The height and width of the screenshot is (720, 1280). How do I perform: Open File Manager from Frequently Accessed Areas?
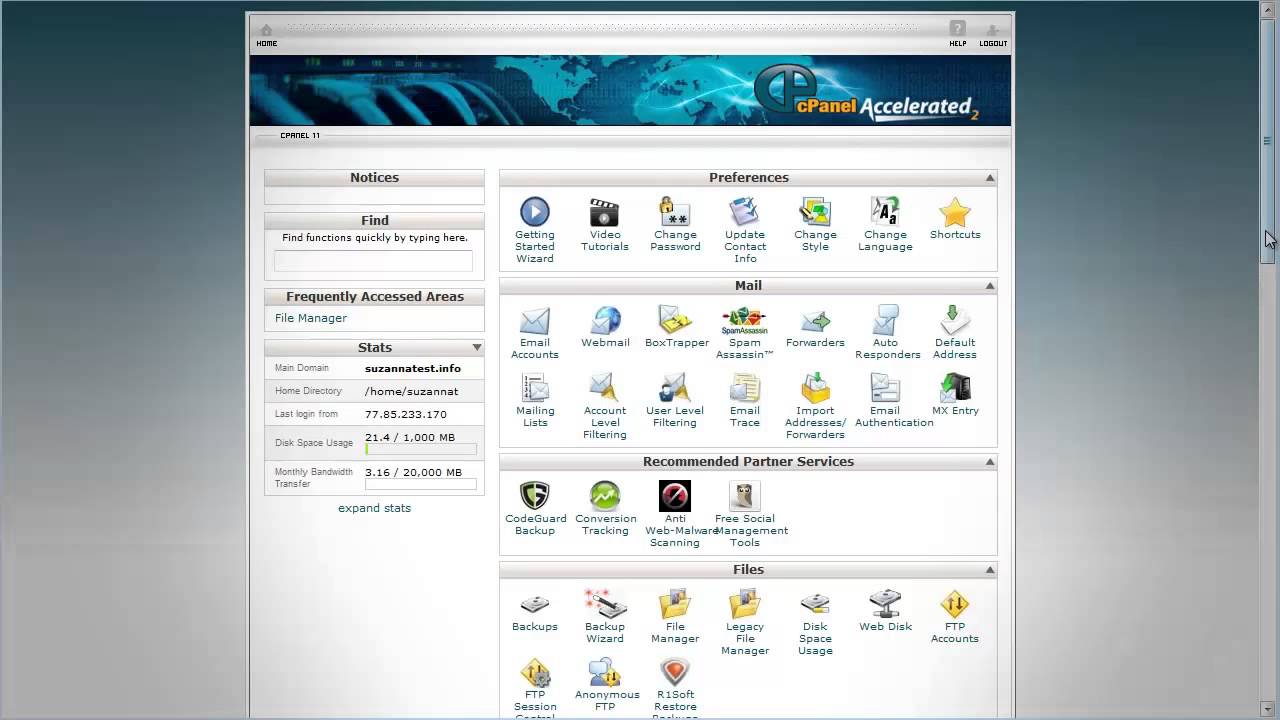point(311,318)
